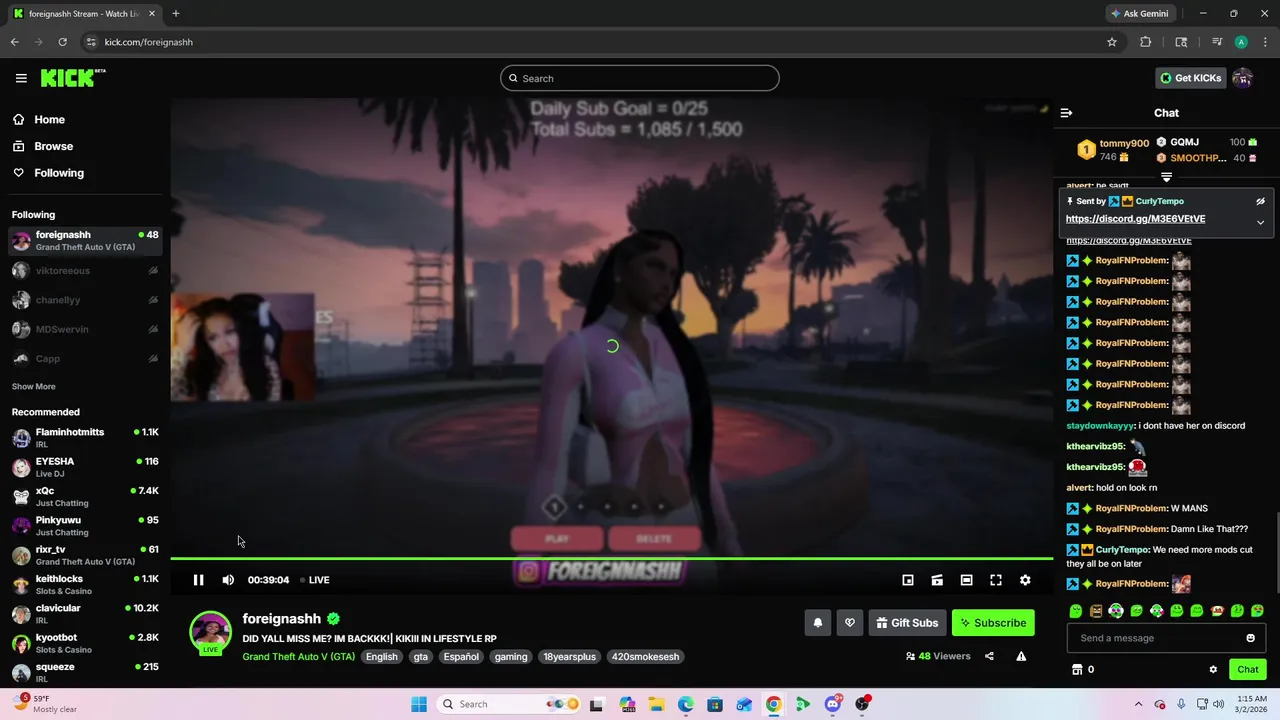Open chat settings gear icon

point(1213,670)
